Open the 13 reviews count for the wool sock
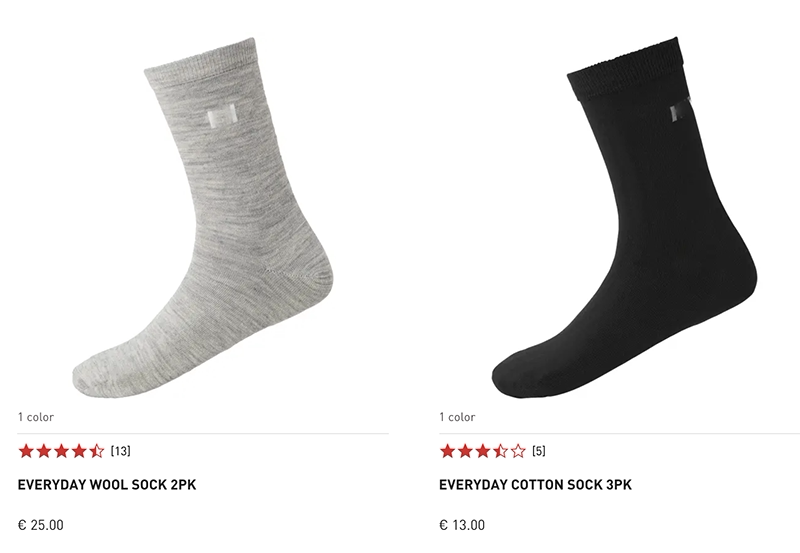 click(x=120, y=451)
